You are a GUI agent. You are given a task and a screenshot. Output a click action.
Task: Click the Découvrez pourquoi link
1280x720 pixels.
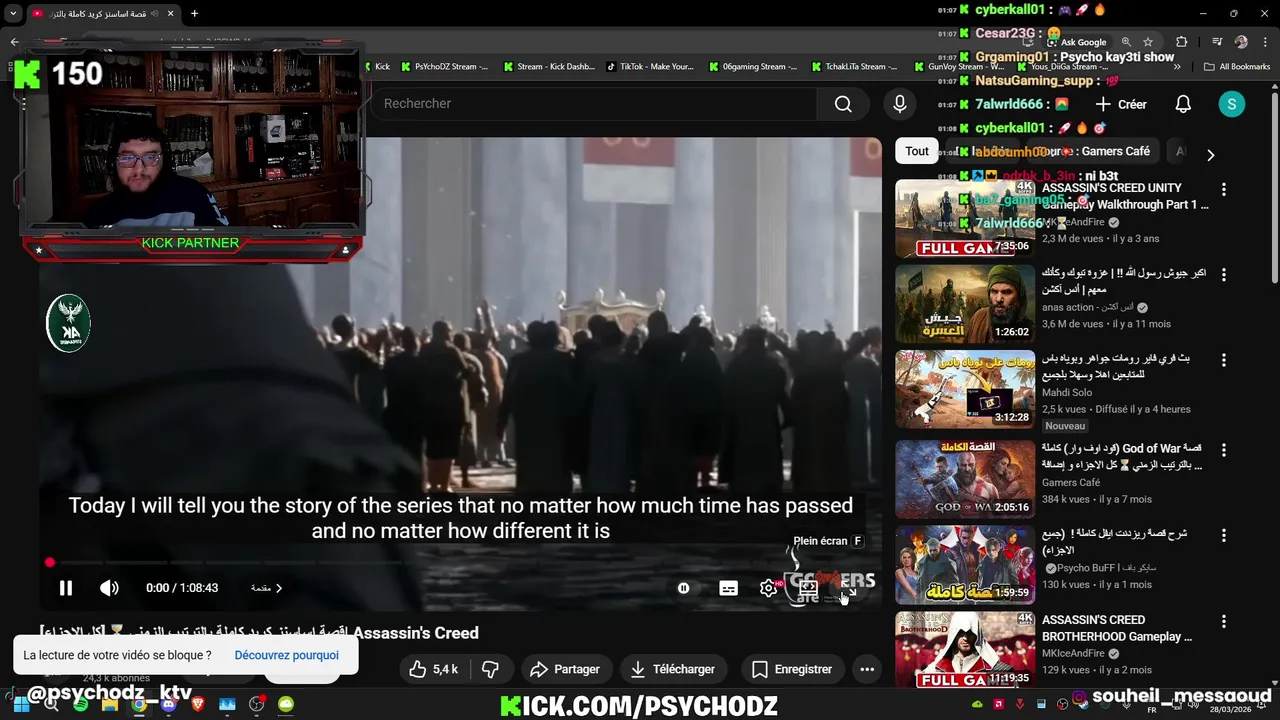coord(286,655)
